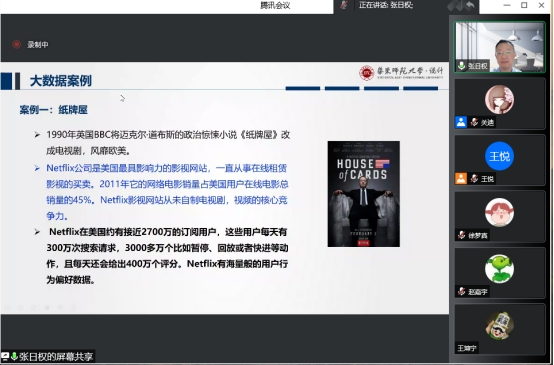Click the 张日权的屏幕共享 label
This screenshot has width=554, height=365.
(x=56, y=356)
